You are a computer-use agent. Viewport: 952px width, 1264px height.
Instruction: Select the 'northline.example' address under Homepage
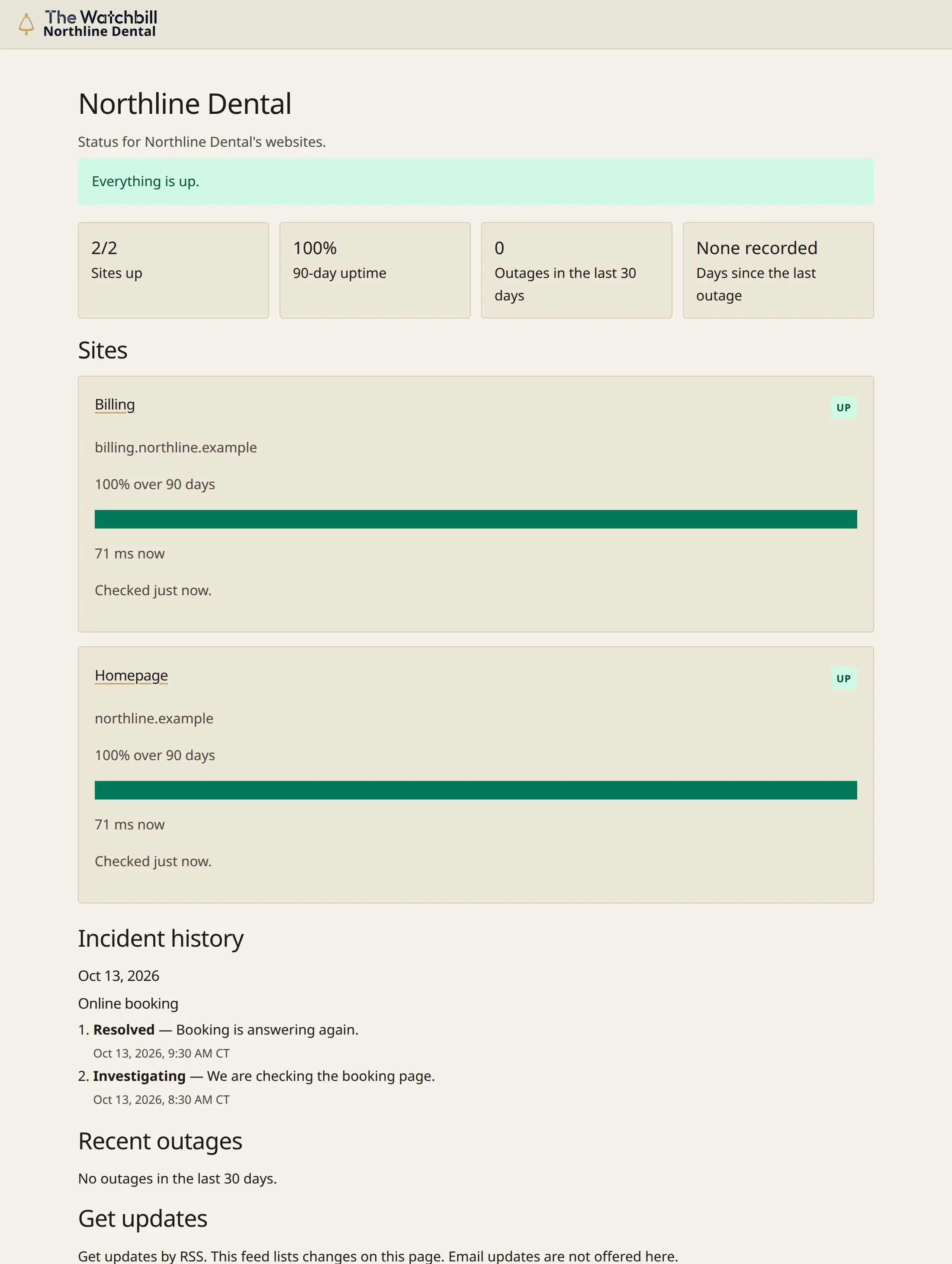pyautogui.click(x=154, y=718)
